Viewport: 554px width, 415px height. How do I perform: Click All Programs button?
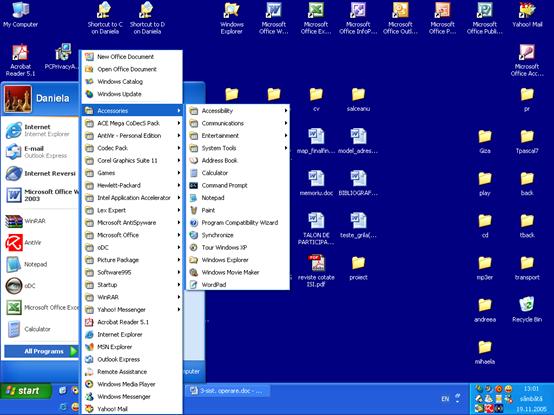pyautogui.click(x=41, y=351)
